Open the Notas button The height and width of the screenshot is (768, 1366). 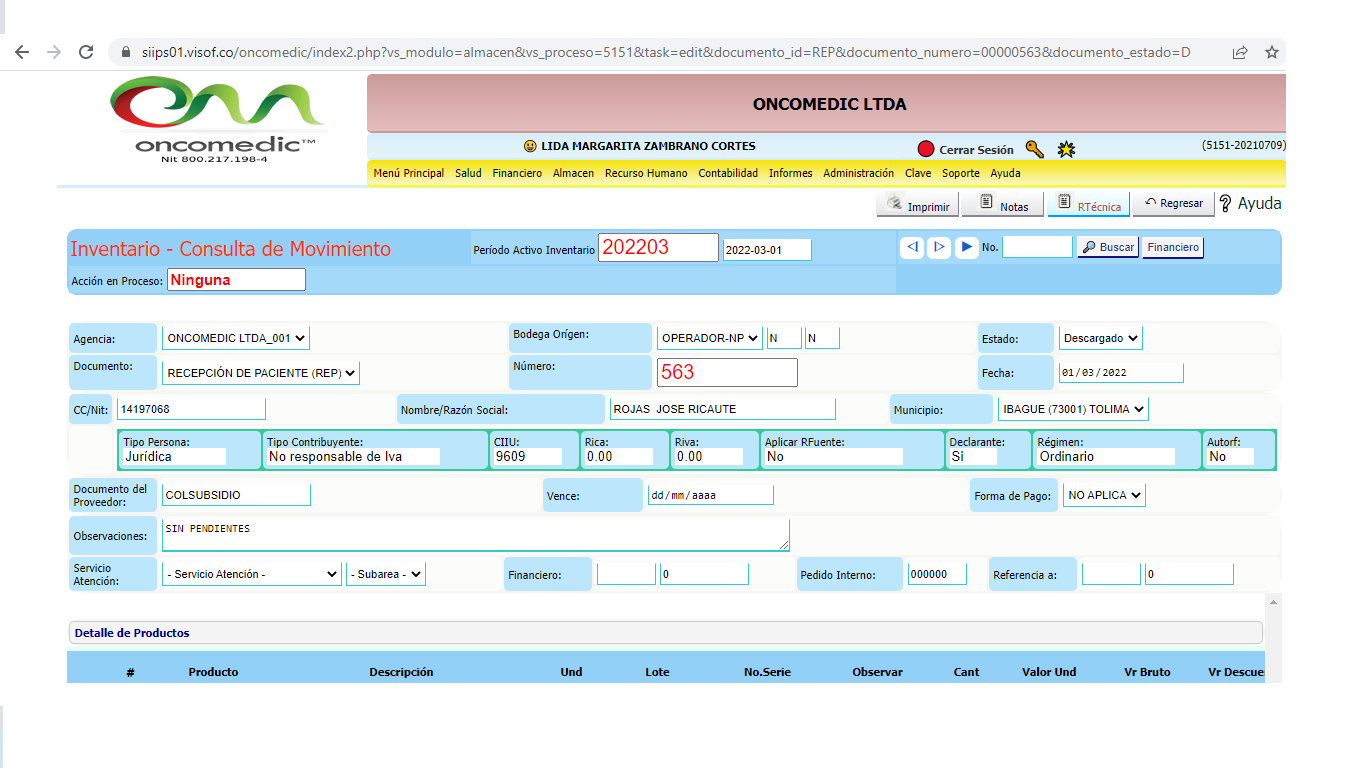pos(1003,205)
